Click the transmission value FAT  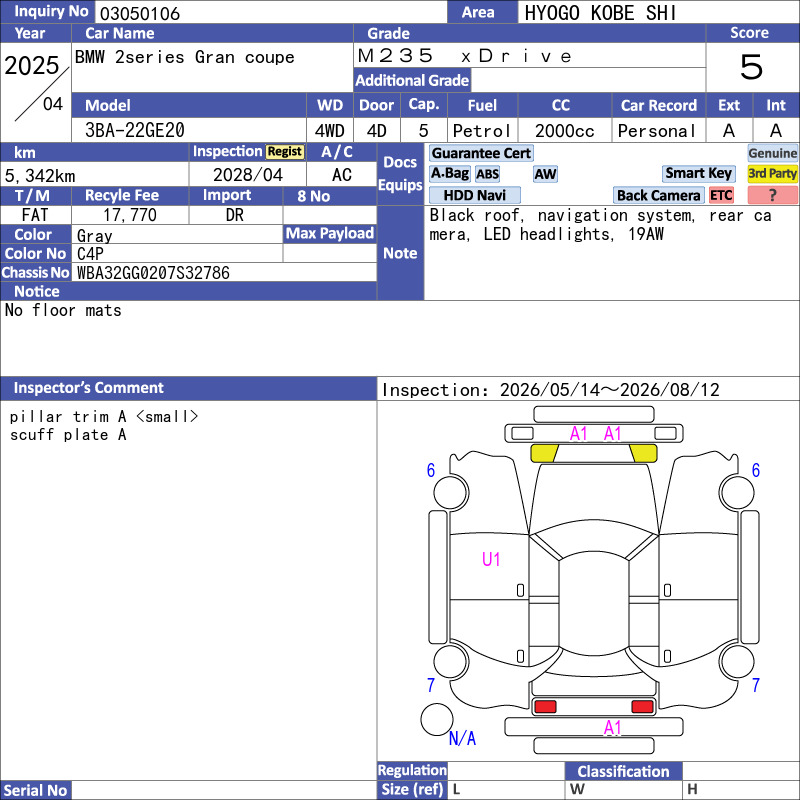(35, 215)
